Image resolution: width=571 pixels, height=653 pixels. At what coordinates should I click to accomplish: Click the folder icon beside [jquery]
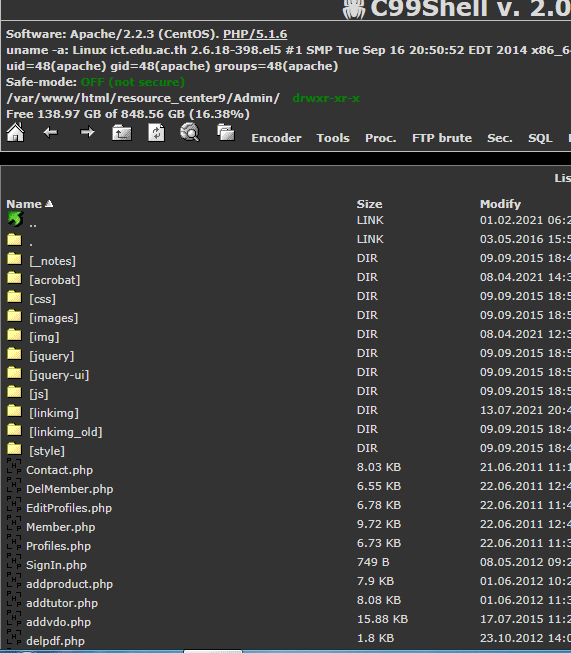pyautogui.click(x=14, y=354)
